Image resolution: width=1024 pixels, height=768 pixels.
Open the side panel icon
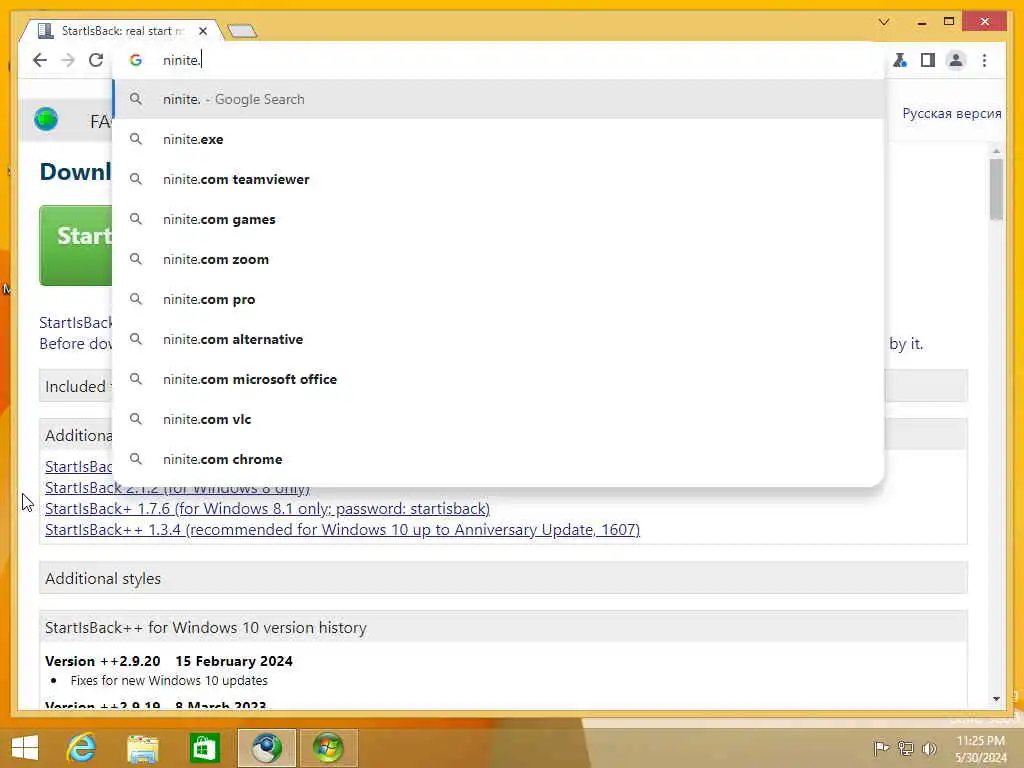(x=927, y=60)
